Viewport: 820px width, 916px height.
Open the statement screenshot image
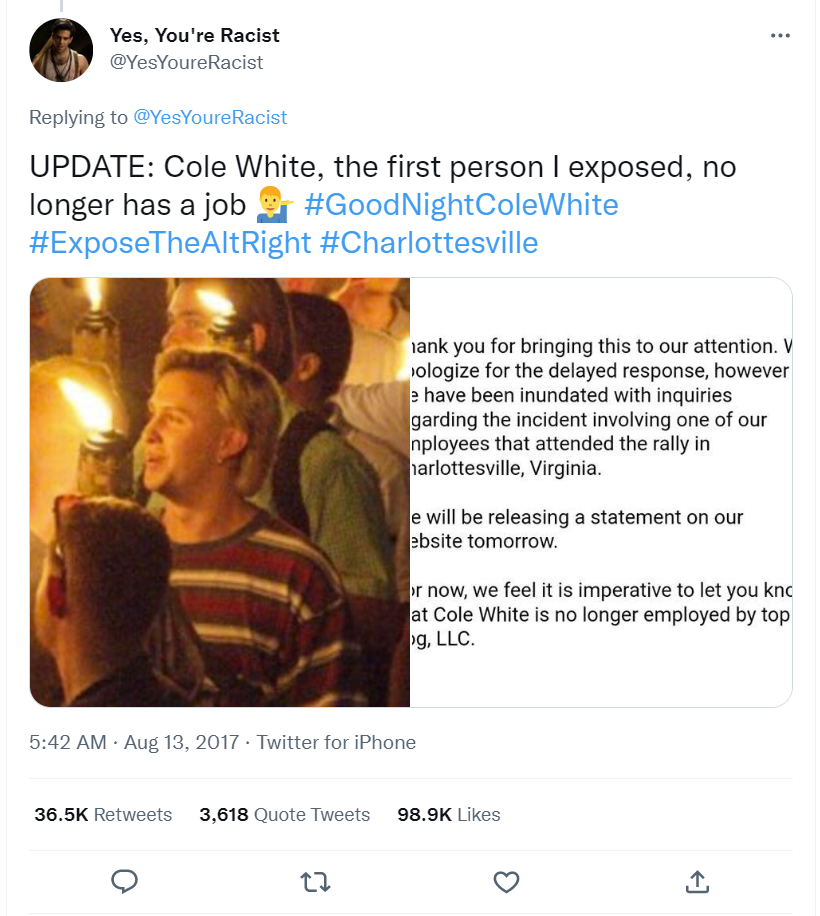pos(600,492)
